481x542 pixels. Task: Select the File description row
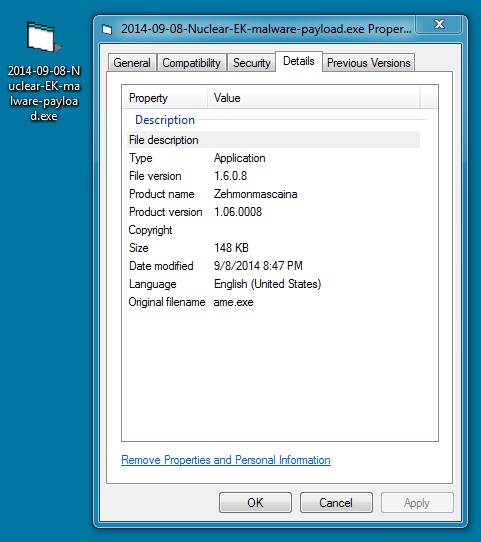tap(273, 140)
